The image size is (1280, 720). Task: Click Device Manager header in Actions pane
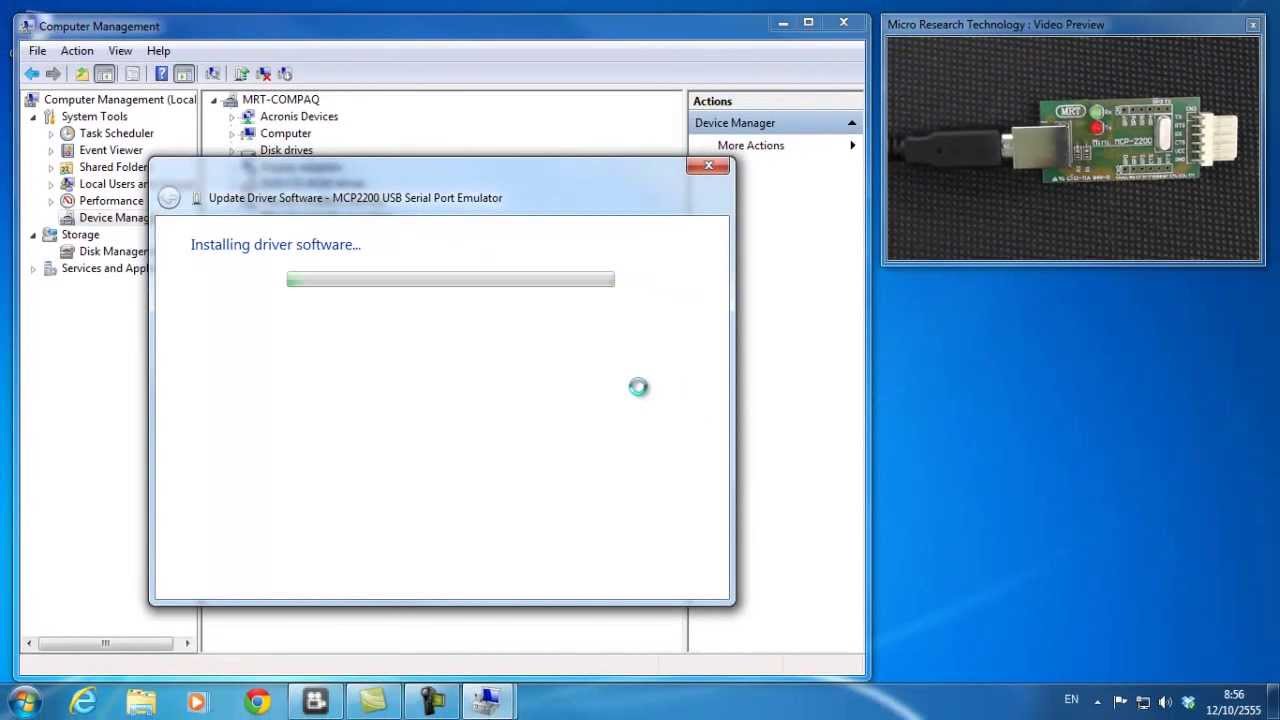[x=776, y=123]
